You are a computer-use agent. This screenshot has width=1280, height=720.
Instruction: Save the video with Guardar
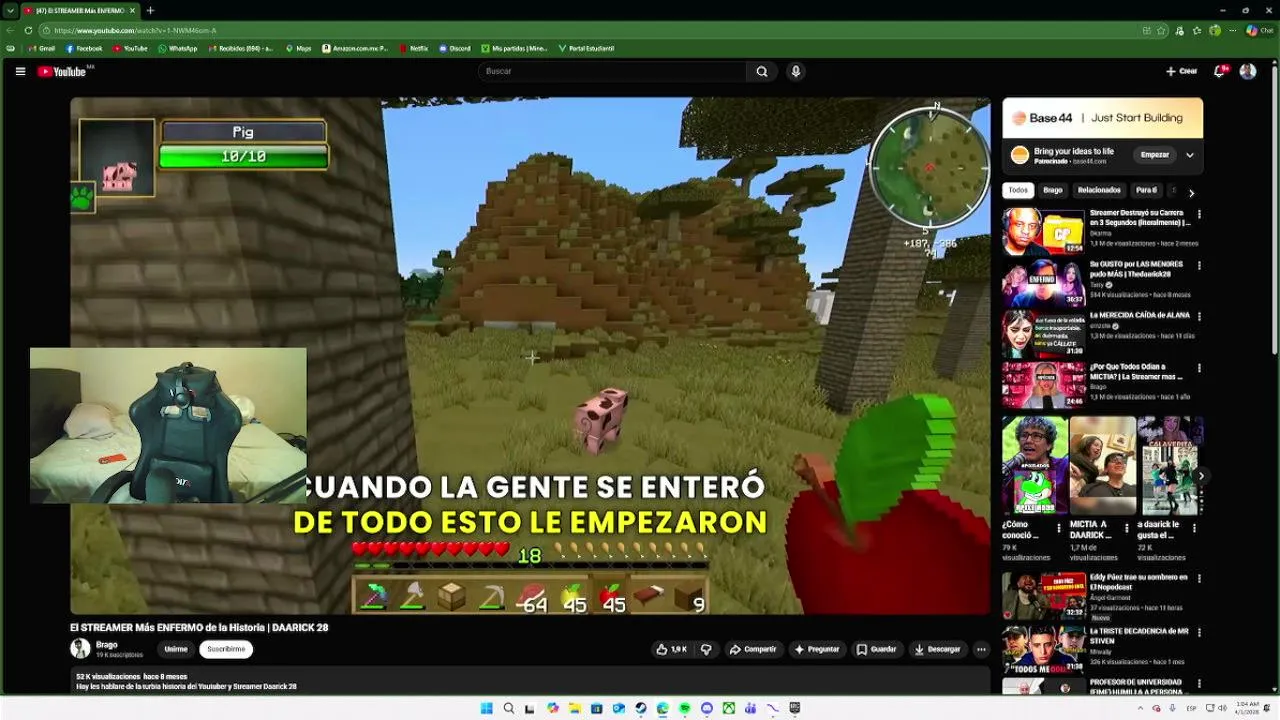(877, 649)
